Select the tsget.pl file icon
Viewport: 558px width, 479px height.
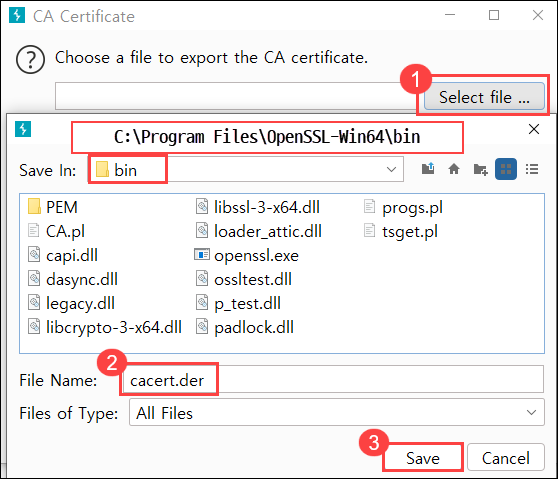(x=369, y=230)
